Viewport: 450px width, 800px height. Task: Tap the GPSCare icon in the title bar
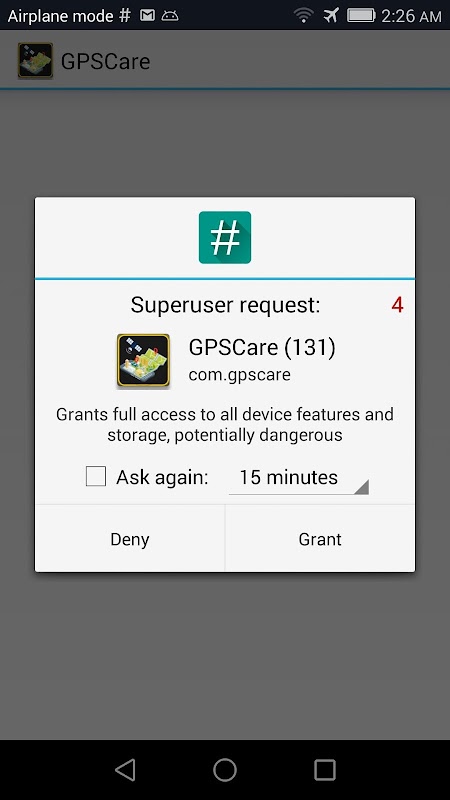point(35,61)
